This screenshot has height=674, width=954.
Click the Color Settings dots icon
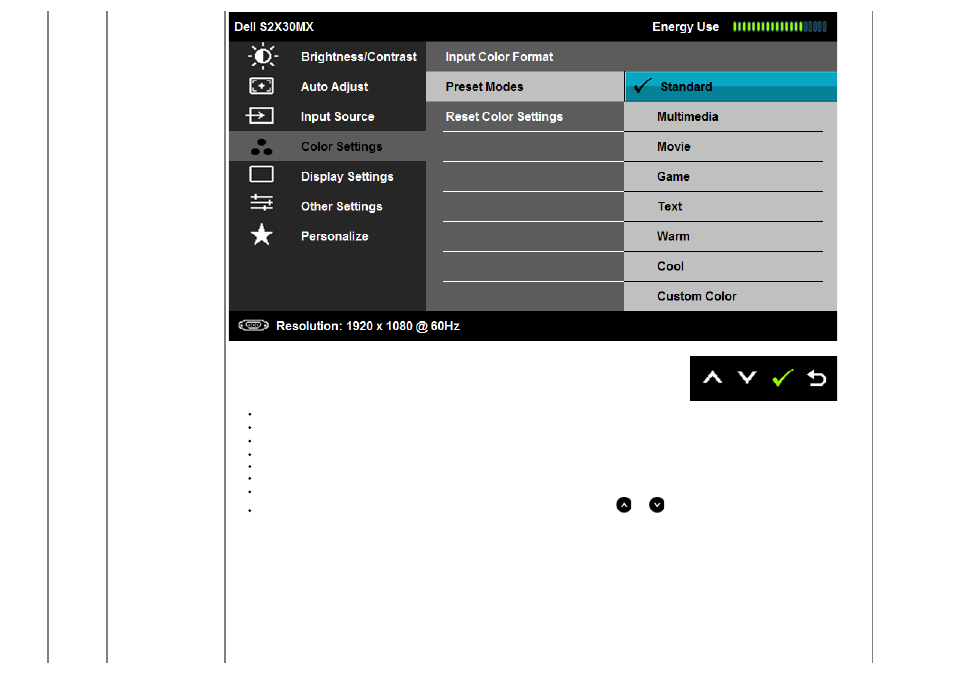coord(262,147)
